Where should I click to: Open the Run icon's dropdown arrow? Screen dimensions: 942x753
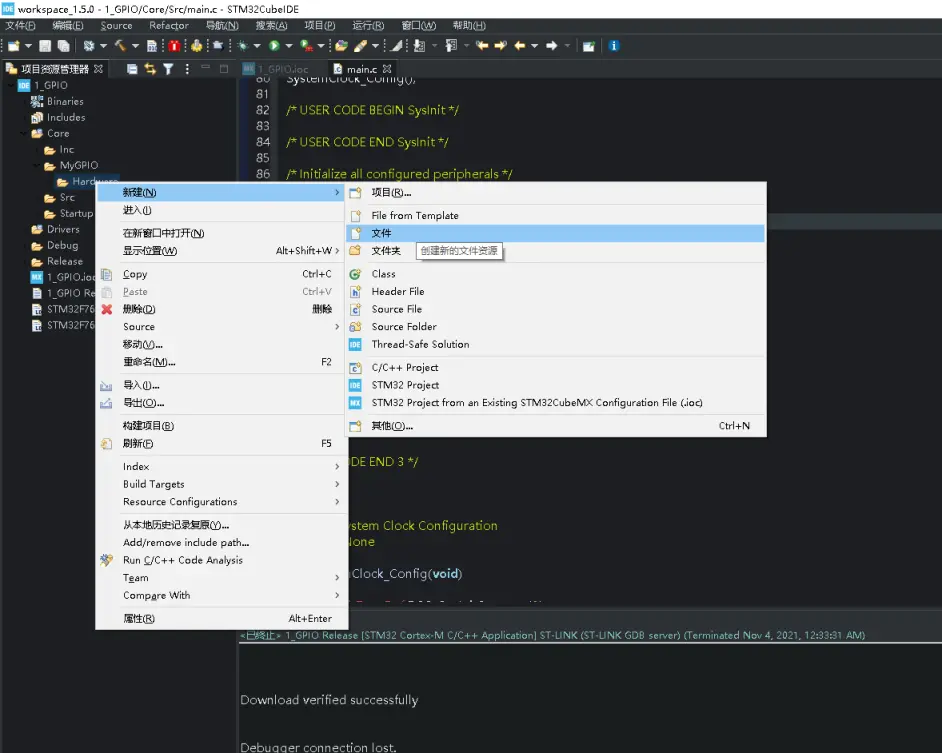coord(289,46)
